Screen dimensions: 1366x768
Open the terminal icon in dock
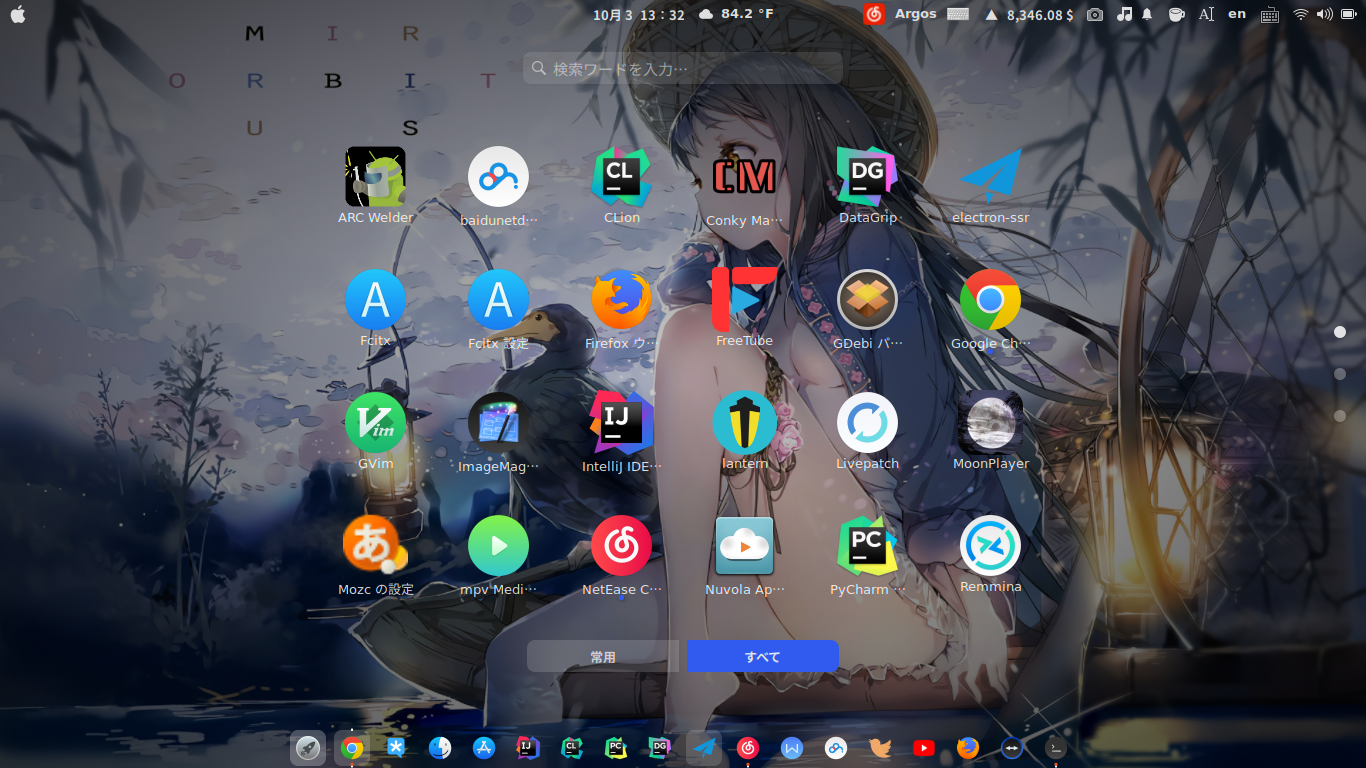[x=1056, y=747]
